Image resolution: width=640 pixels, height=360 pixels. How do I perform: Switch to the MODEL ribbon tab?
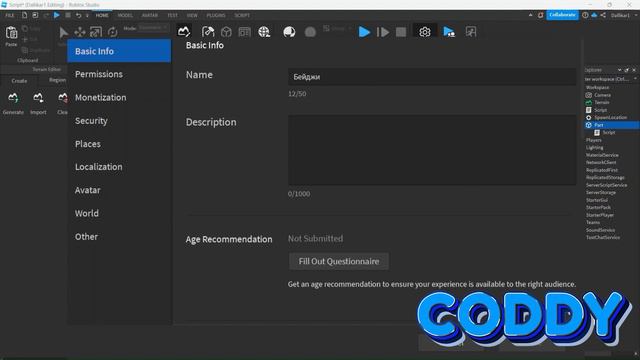125,15
